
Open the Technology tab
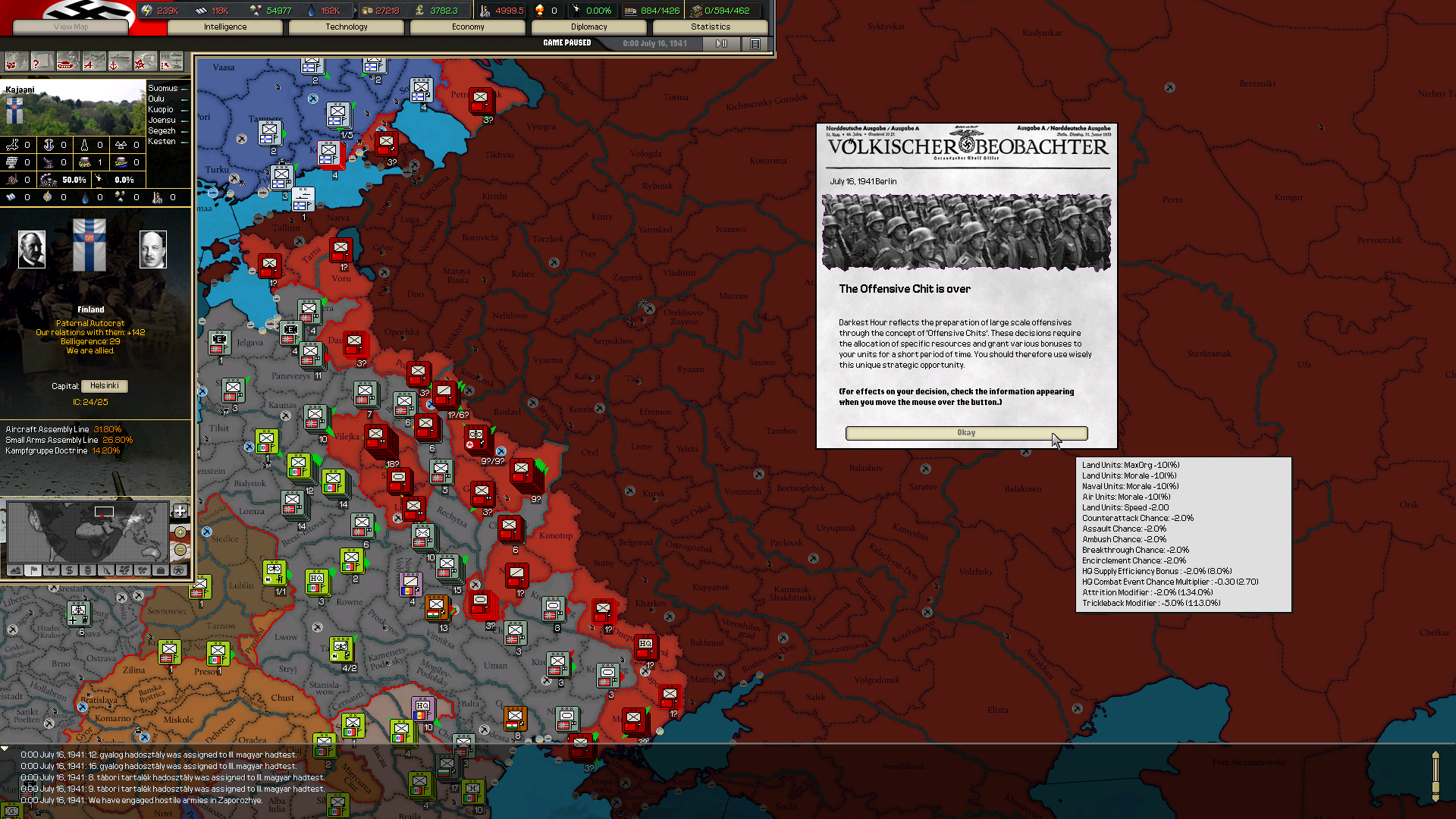pyautogui.click(x=346, y=27)
